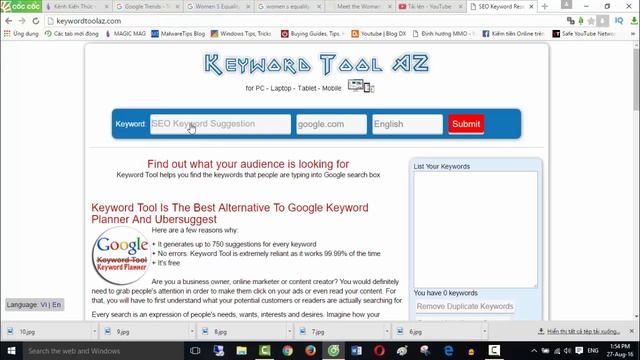Open a new browser tab
The width and height of the screenshot is (640, 360).
[x=544, y=7]
